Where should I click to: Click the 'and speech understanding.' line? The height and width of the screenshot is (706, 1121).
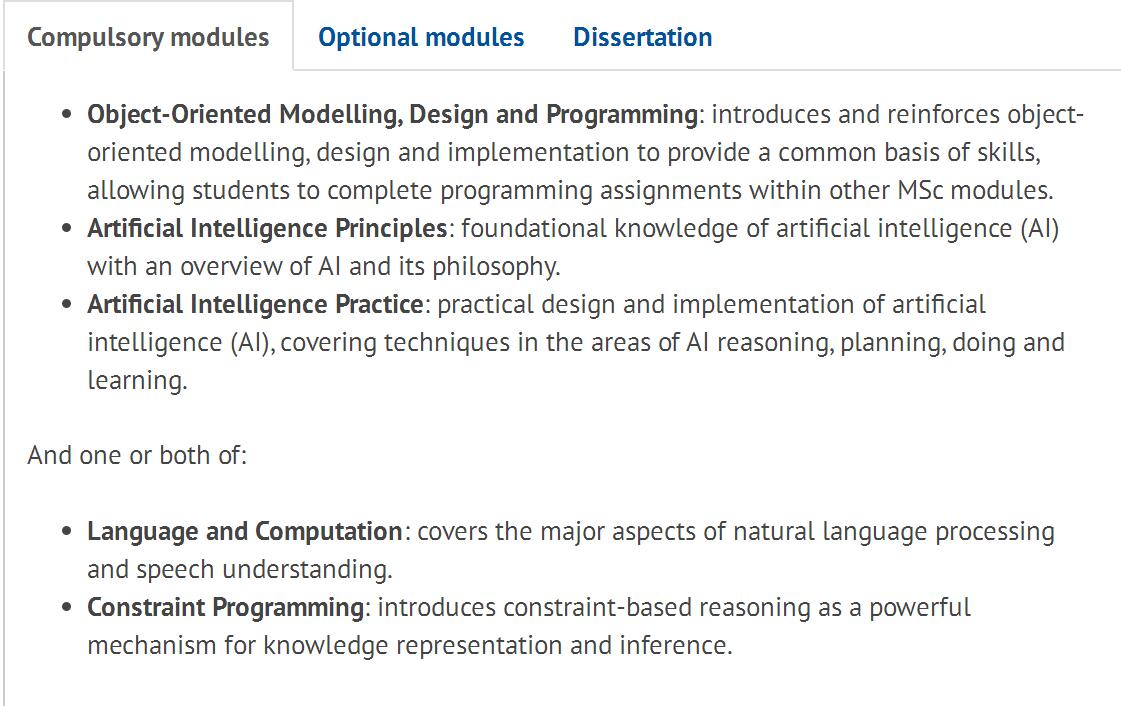[240, 569]
